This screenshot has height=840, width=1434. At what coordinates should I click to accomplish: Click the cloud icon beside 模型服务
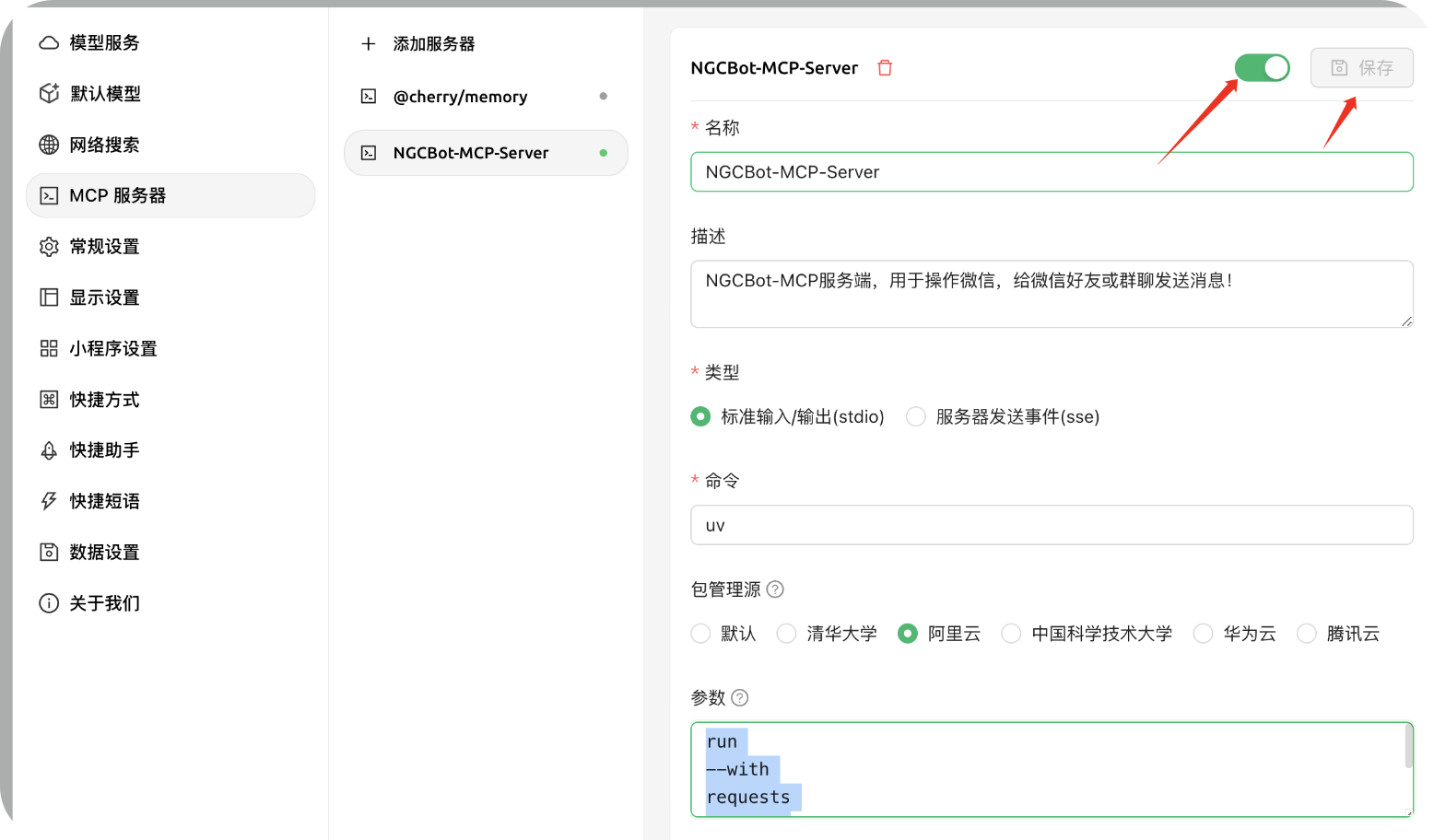click(x=49, y=42)
